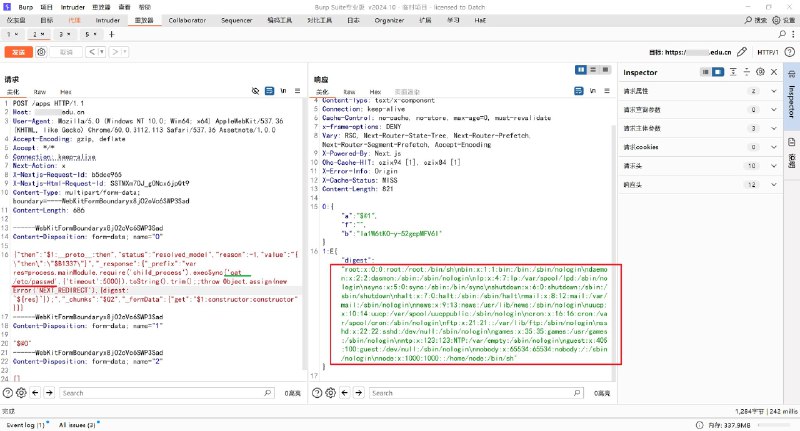
Task: Open Inspector settings gear icon
Action: tap(761, 72)
